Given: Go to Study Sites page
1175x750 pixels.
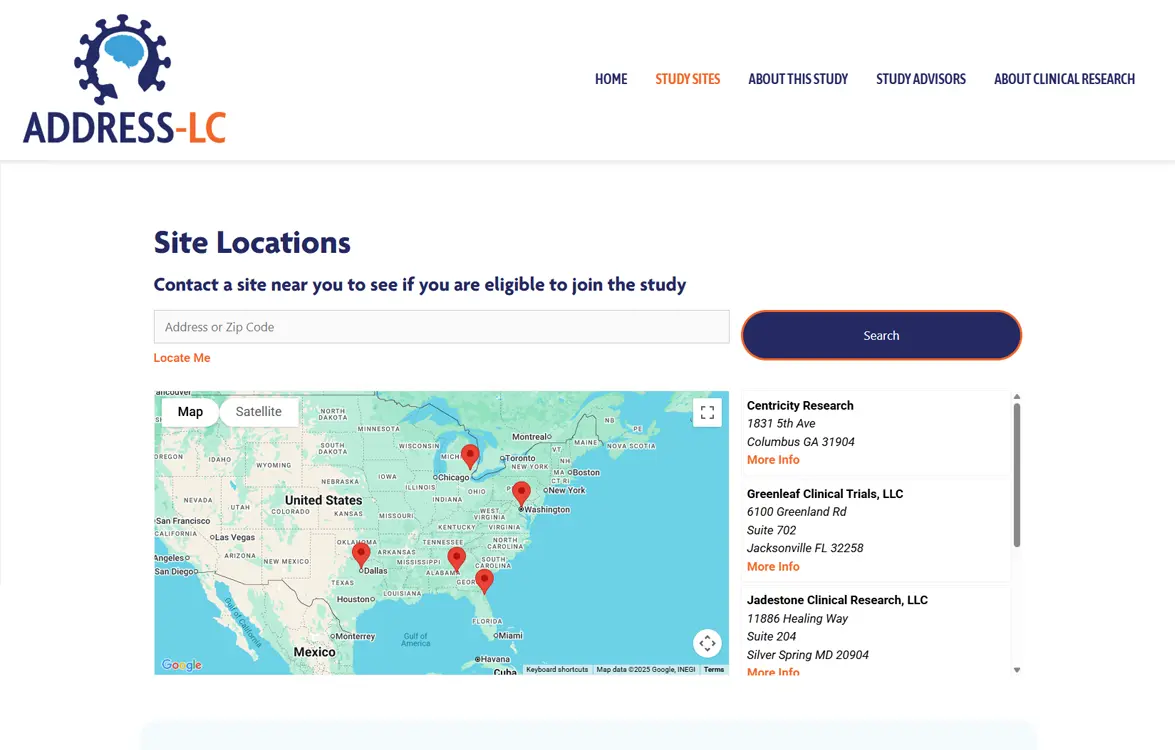Looking at the screenshot, I should (x=687, y=79).
